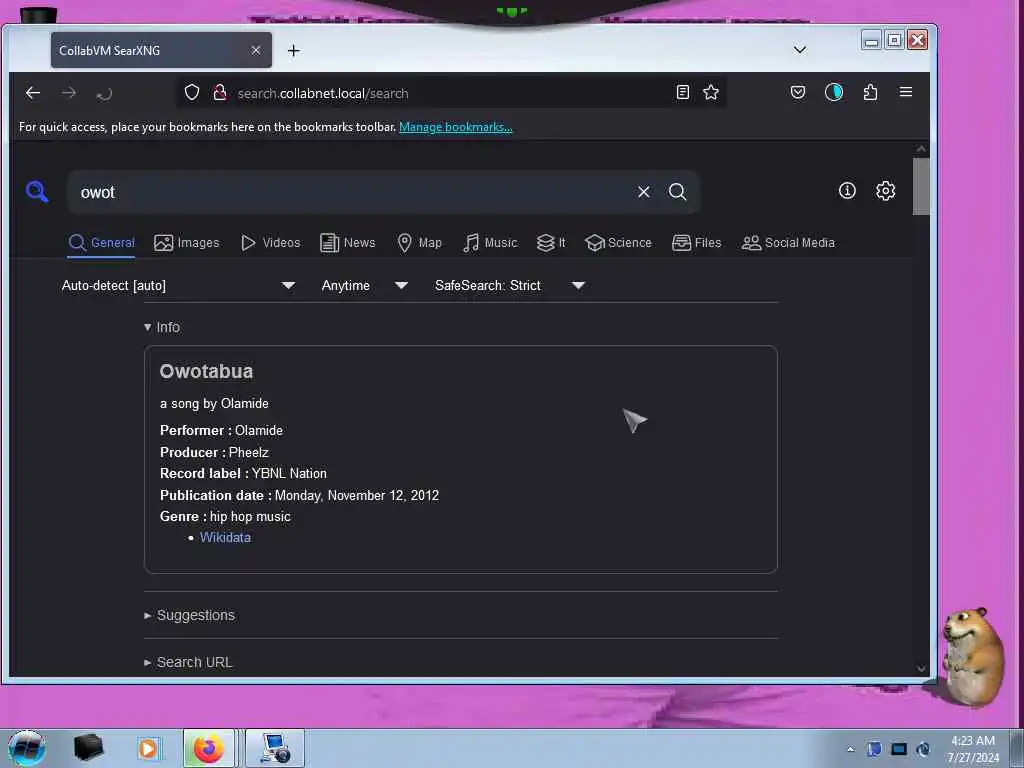The width and height of the screenshot is (1024, 768).
Task: Open the Wikidata link
Action: (225, 537)
